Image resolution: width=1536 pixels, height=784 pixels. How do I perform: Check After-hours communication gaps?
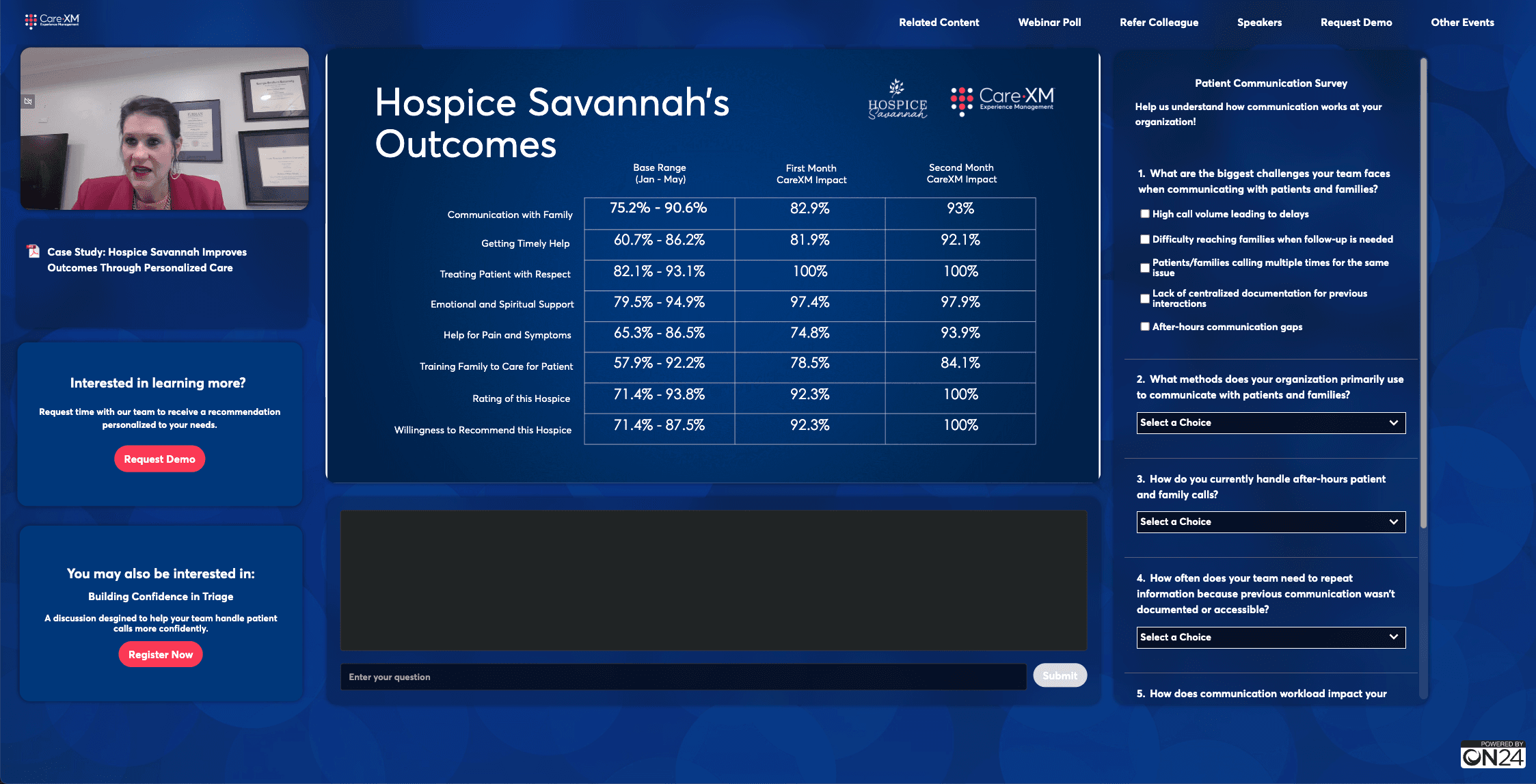pos(1145,327)
